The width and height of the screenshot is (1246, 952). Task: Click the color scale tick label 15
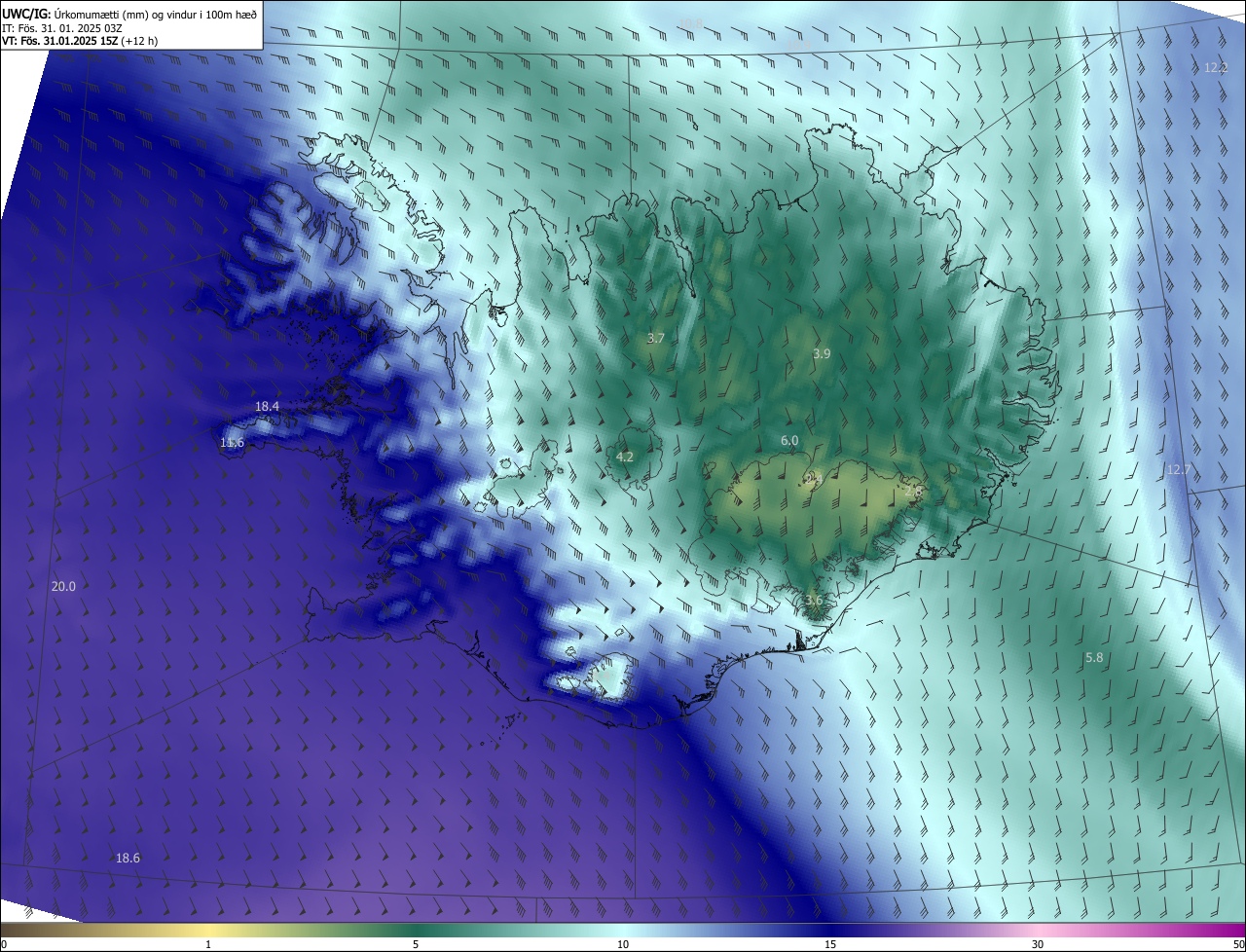tap(830, 945)
